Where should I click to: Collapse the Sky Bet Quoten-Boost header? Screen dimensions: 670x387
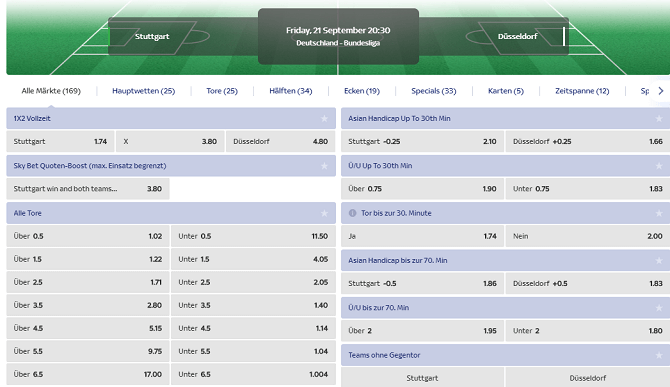pyautogui.click(x=171, y=166)
